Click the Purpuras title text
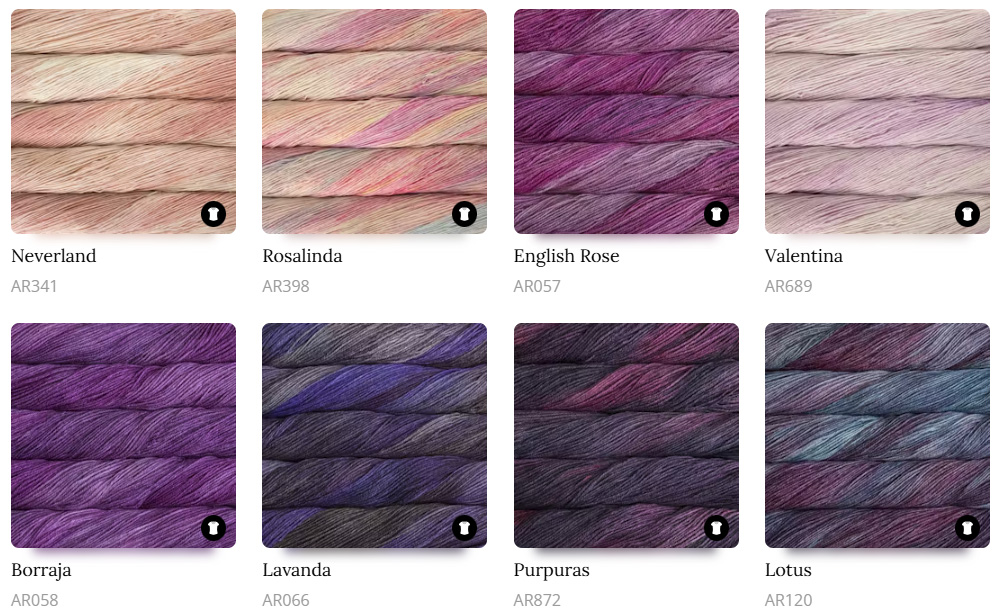999x614 pixels. (x=552, y=571)
